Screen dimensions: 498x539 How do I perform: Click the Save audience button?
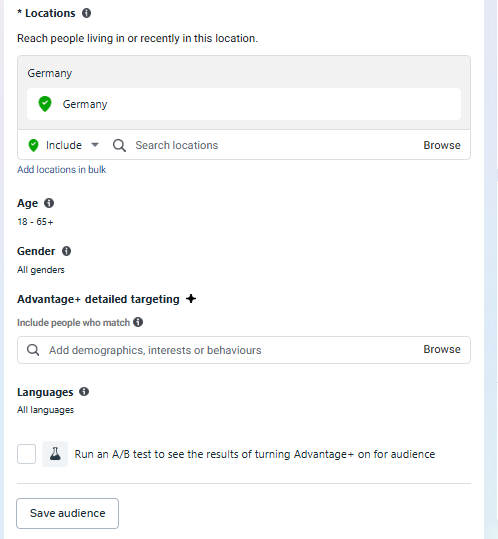[67, 513]
